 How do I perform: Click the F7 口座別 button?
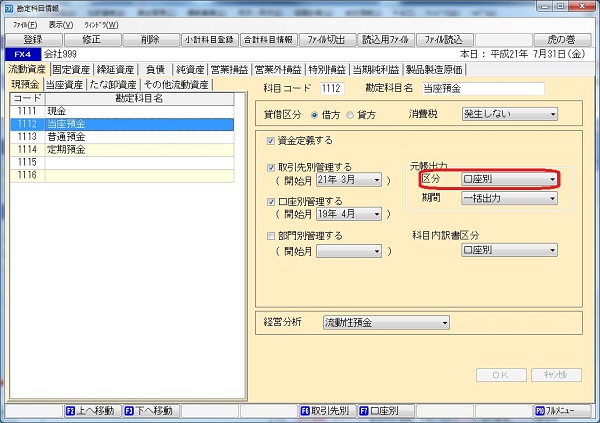(385, 411)
